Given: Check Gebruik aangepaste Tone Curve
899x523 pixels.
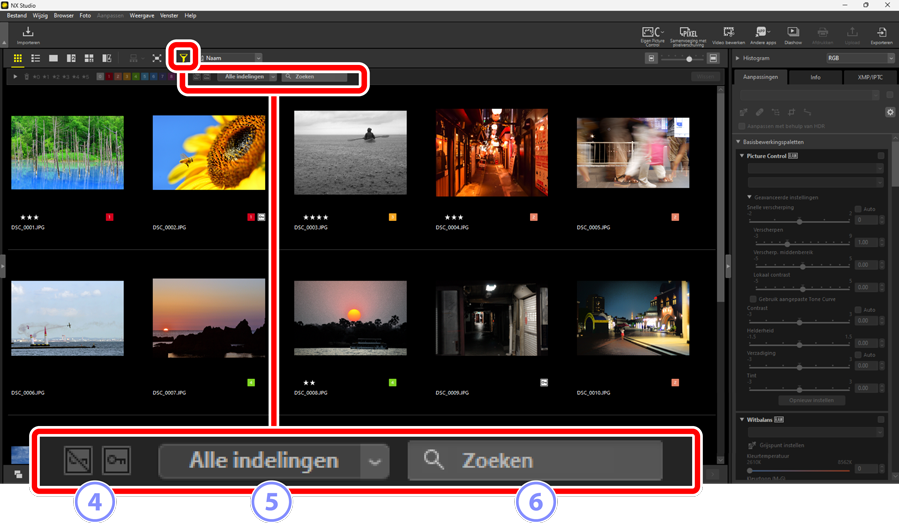Looking at the screenshot, I should 753,299.
